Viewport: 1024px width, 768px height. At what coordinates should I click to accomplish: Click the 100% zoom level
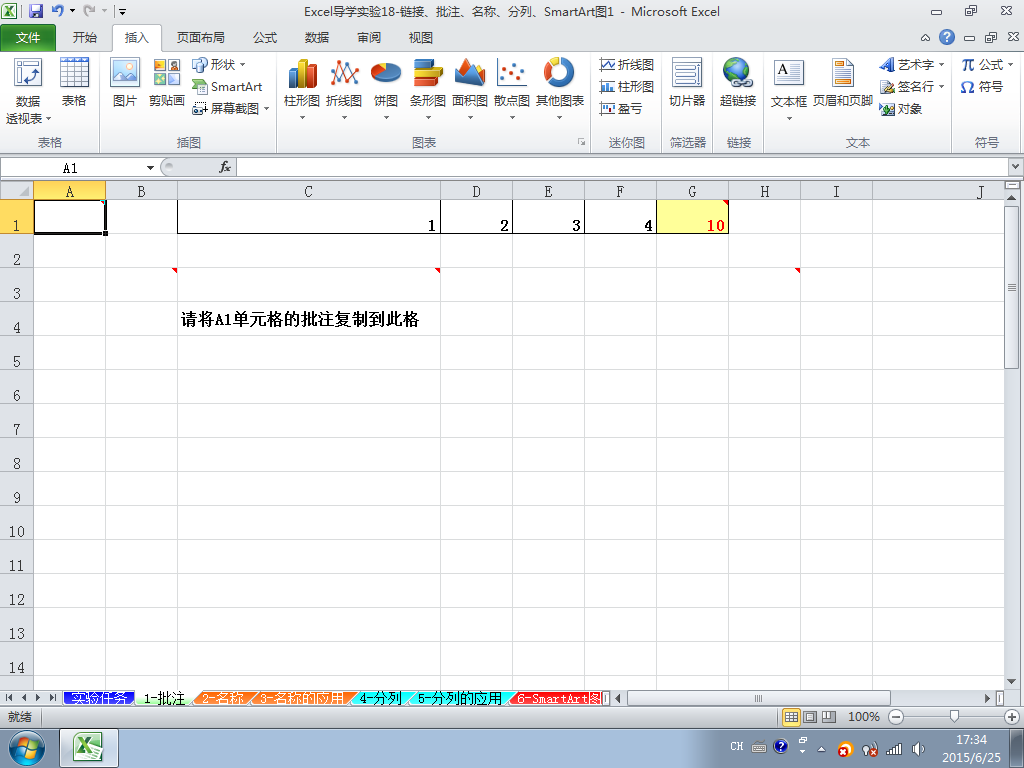(863, 716)
